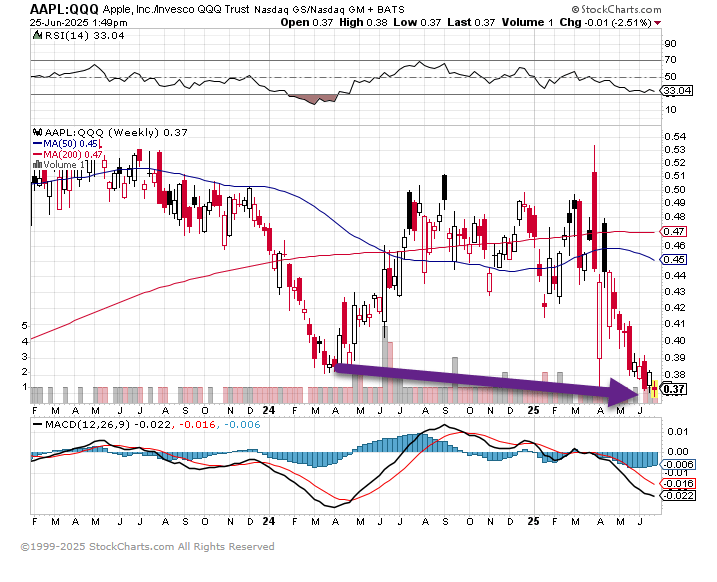Click the Open 0.37 value
Image resolution: width=717 pixels, height=582 pixels.
(307, 22)
